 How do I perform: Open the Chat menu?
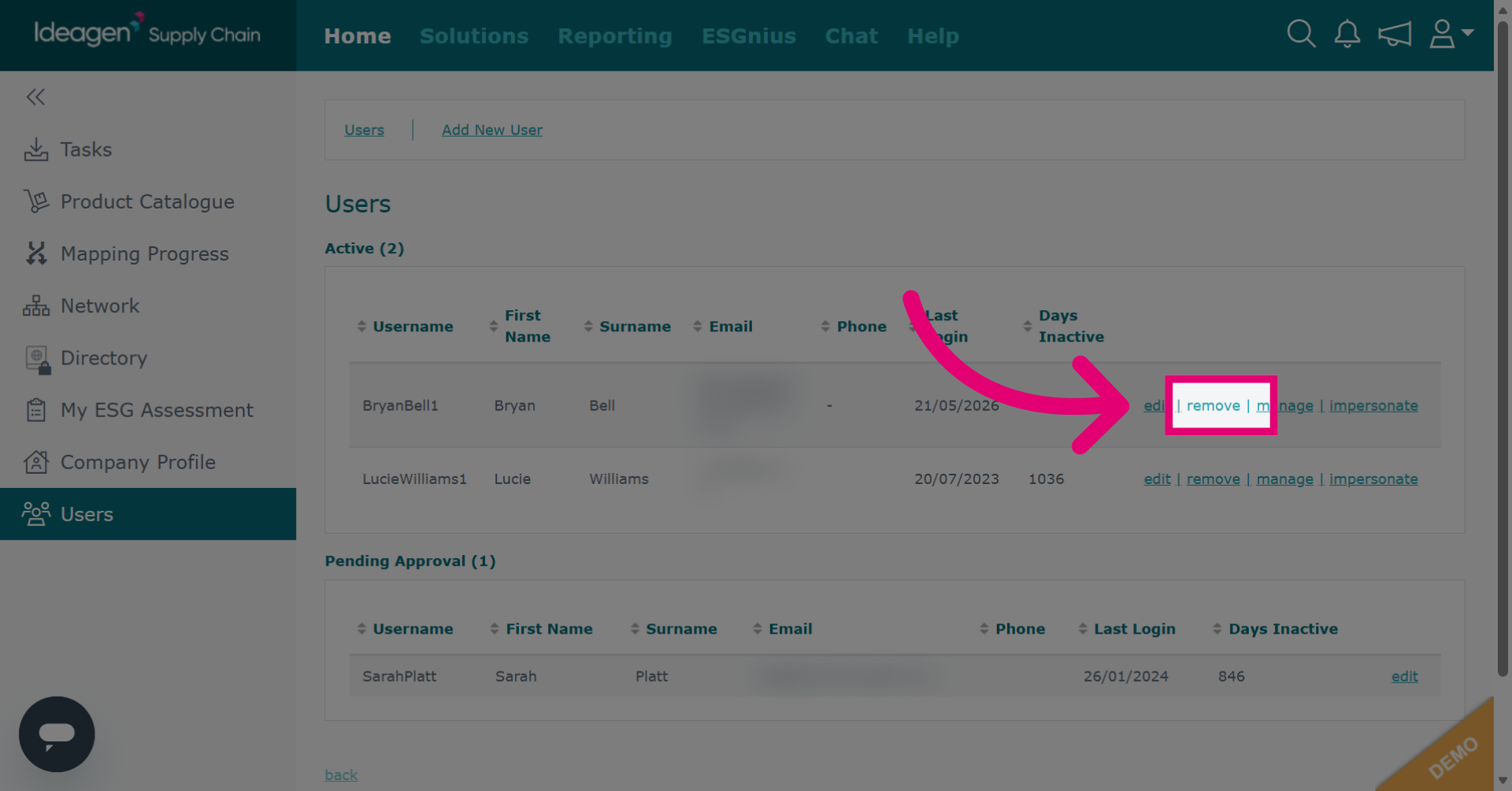pyautogui.click(x=851, y=36)
